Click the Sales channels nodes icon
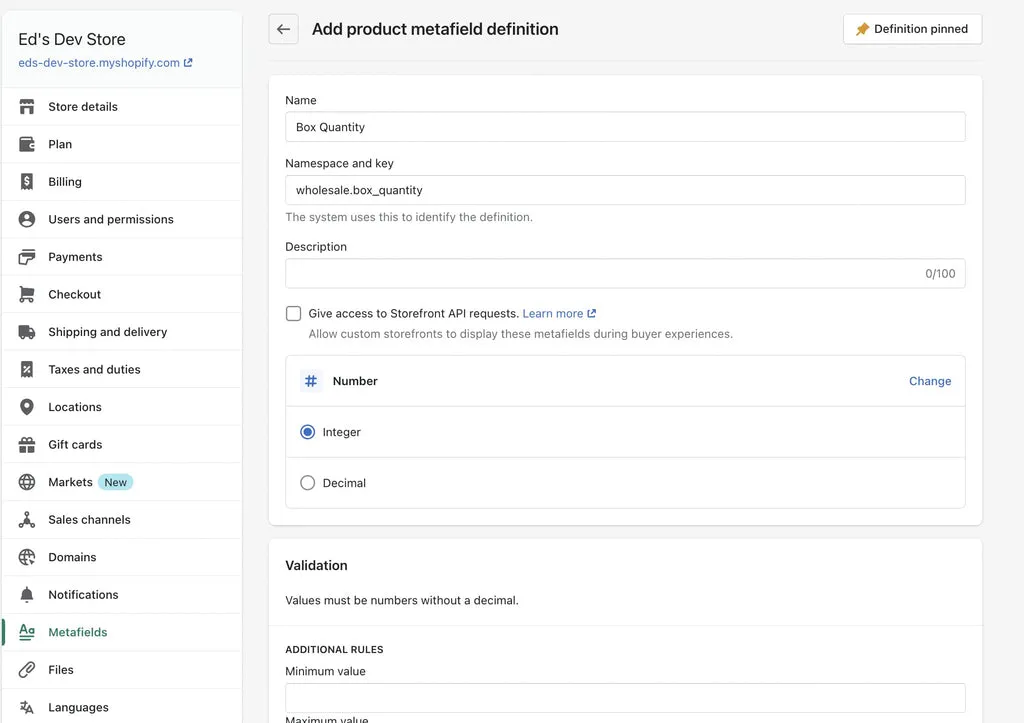Image resolution: width=1024 pixels, height=723 pixels. point(27,520)
